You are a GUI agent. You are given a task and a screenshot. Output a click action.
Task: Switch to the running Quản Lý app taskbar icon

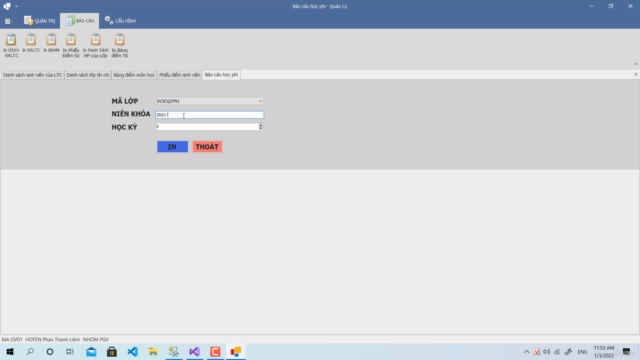(236, 351)
